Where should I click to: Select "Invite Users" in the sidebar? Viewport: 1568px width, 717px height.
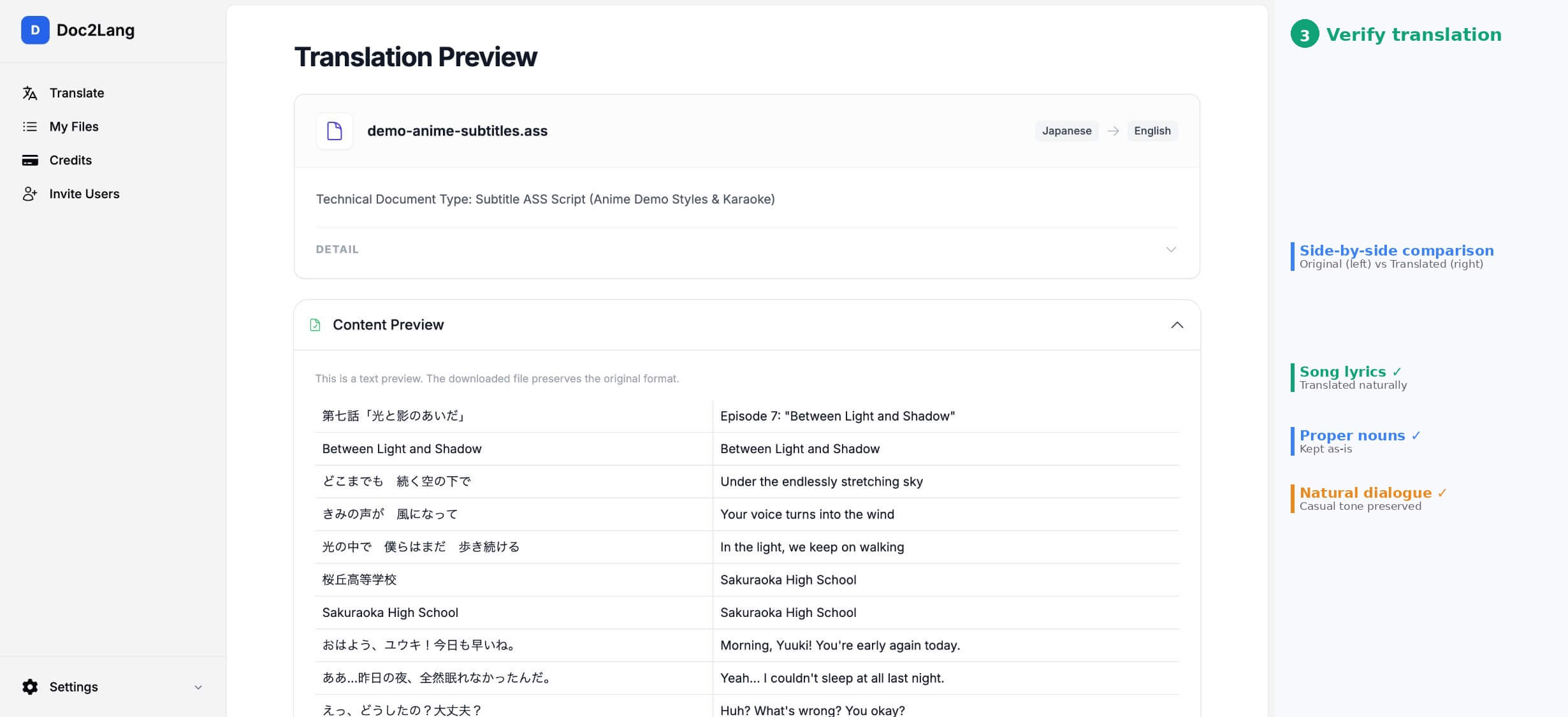tap(85, 194)
